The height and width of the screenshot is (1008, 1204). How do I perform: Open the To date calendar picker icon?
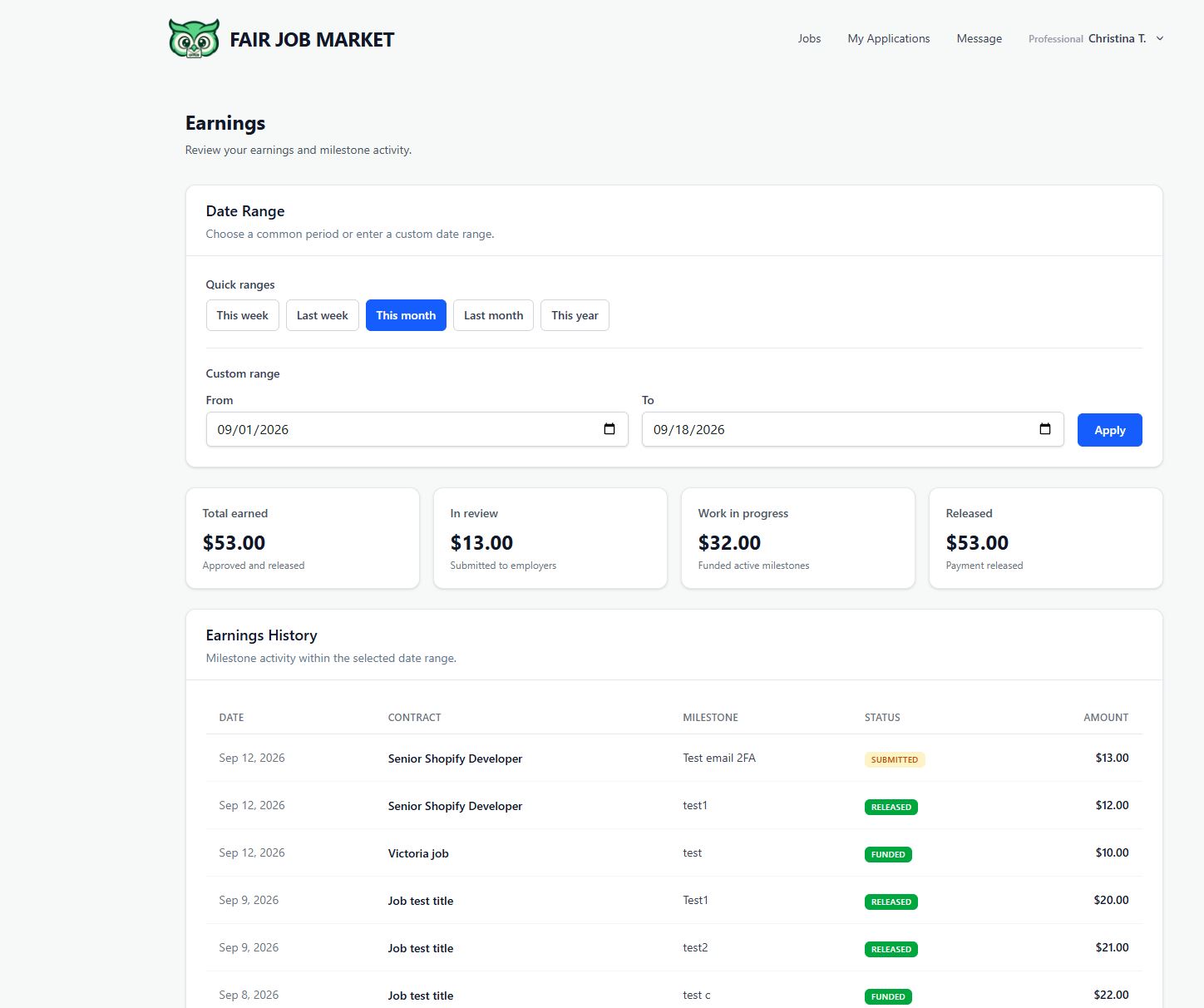tap(1045, 429)
